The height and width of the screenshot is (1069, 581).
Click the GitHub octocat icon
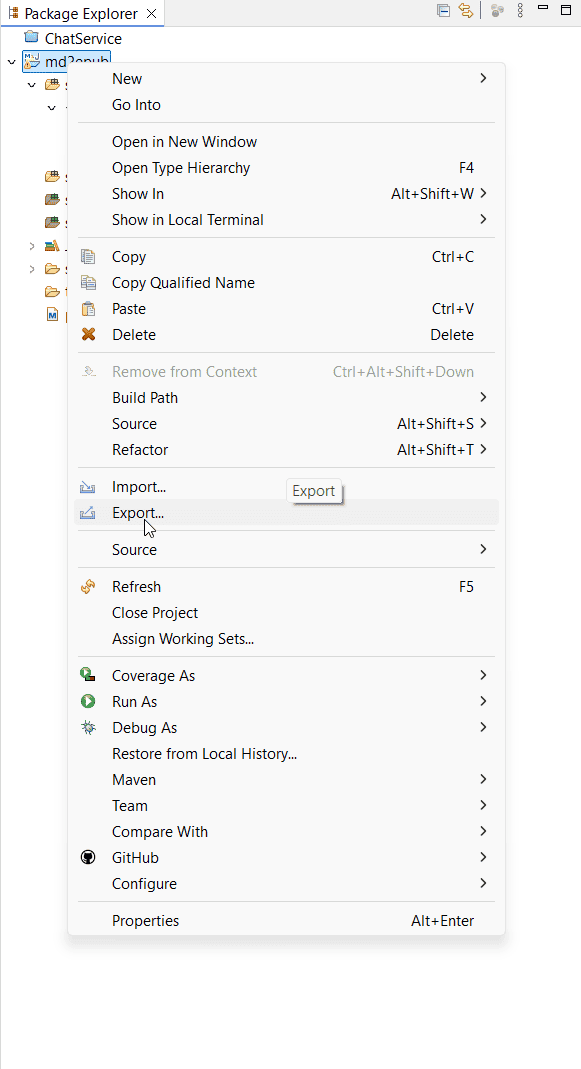pos(88,858)
